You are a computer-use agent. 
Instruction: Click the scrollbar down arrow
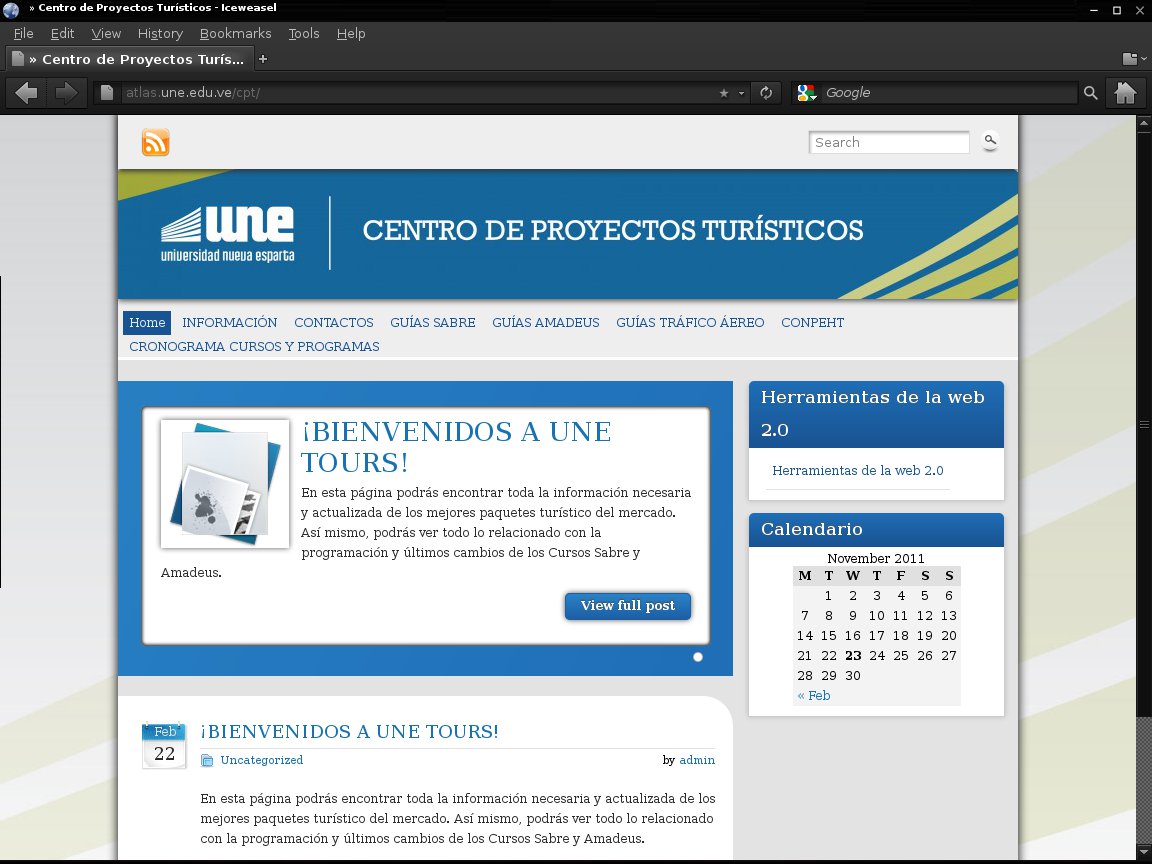pyautogui.click(x=1144, y=852)
